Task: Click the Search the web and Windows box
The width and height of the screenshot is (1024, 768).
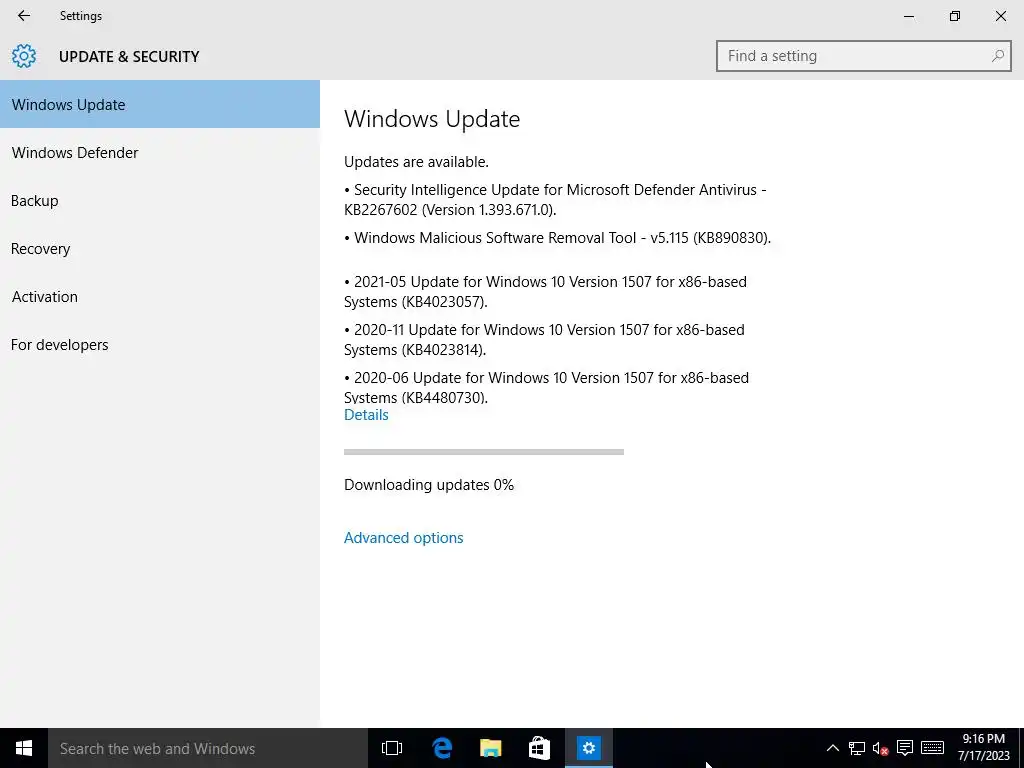Action: (208, 748)
